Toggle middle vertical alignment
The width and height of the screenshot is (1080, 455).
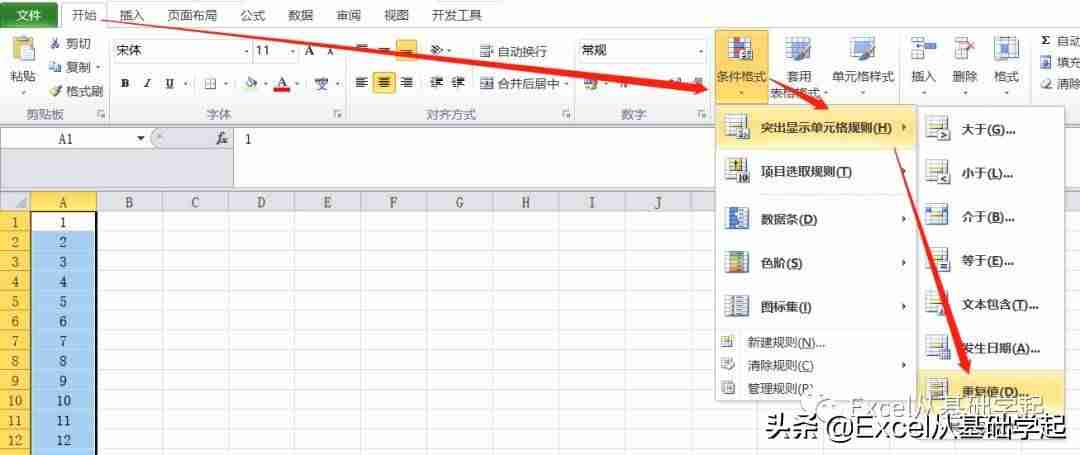click(x=384, y=49)
